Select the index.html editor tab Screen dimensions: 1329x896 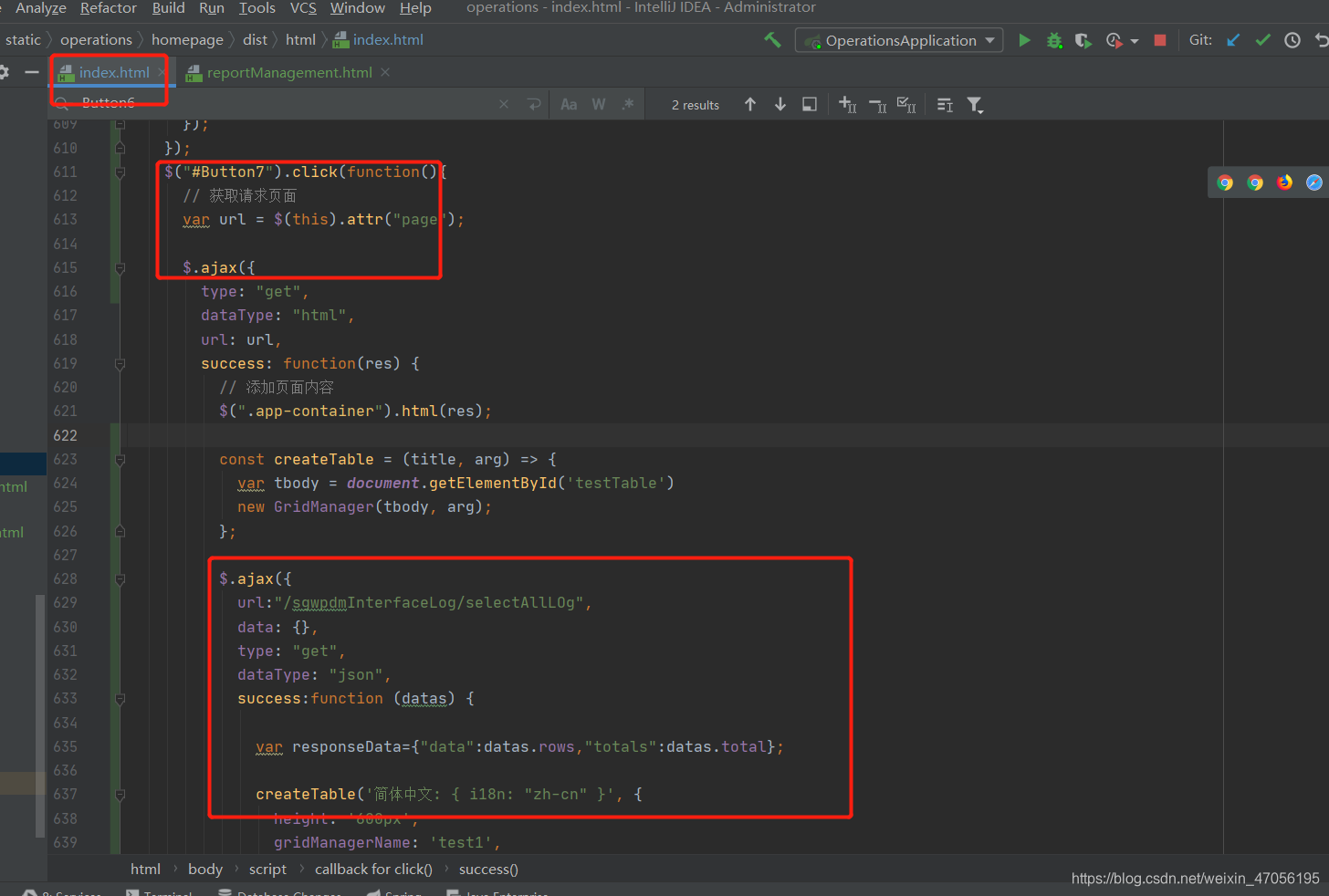click(x=113, y=73)
